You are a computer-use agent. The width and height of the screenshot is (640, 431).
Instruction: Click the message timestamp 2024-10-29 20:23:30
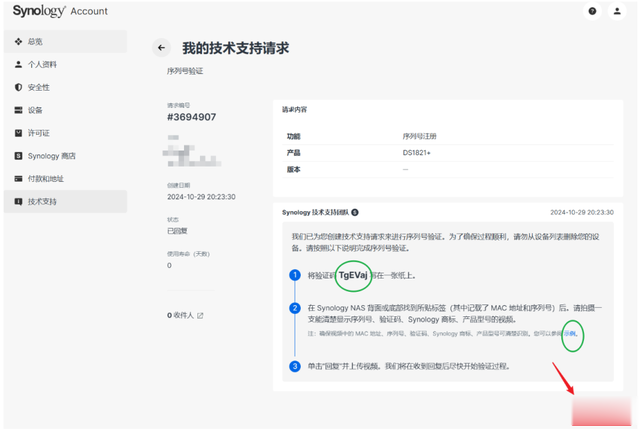point(582,212)
